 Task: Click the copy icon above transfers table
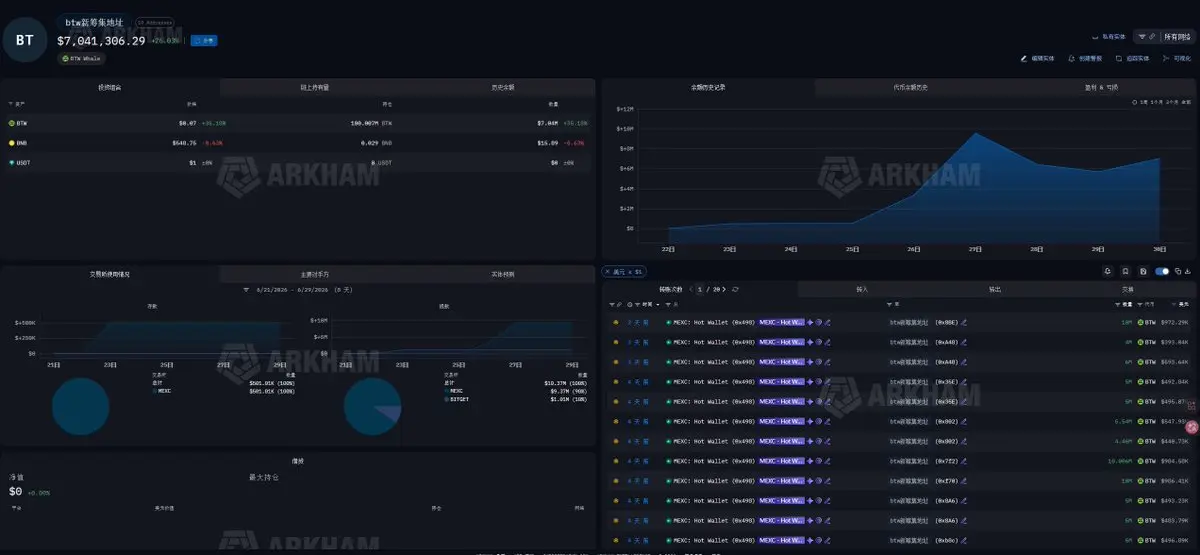(x=1178, y=271)
